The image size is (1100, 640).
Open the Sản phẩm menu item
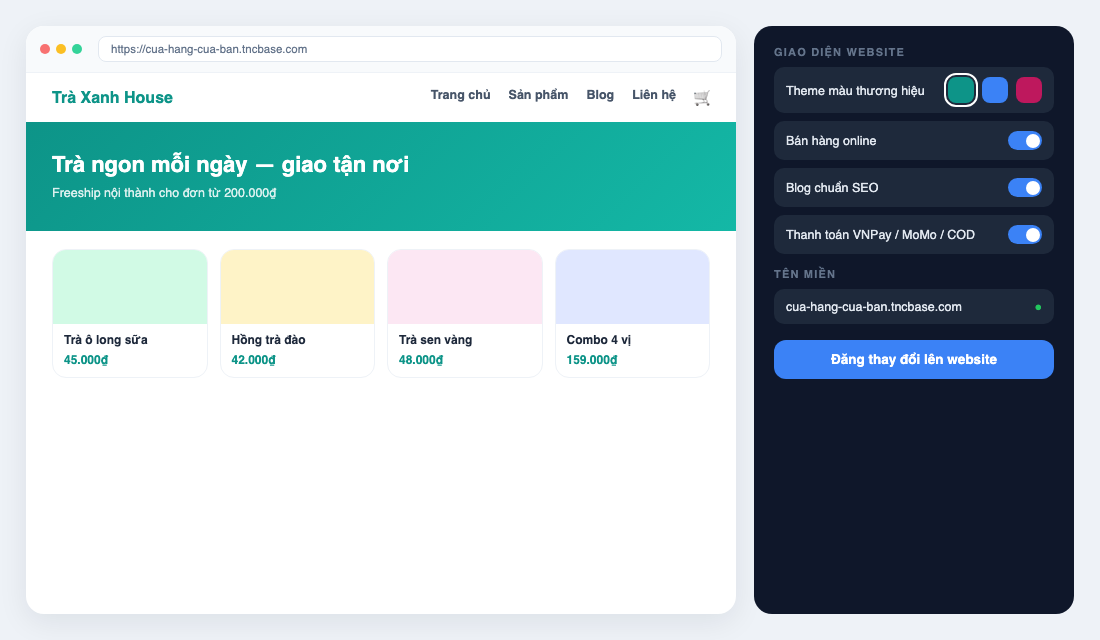(x=538, y=95)
